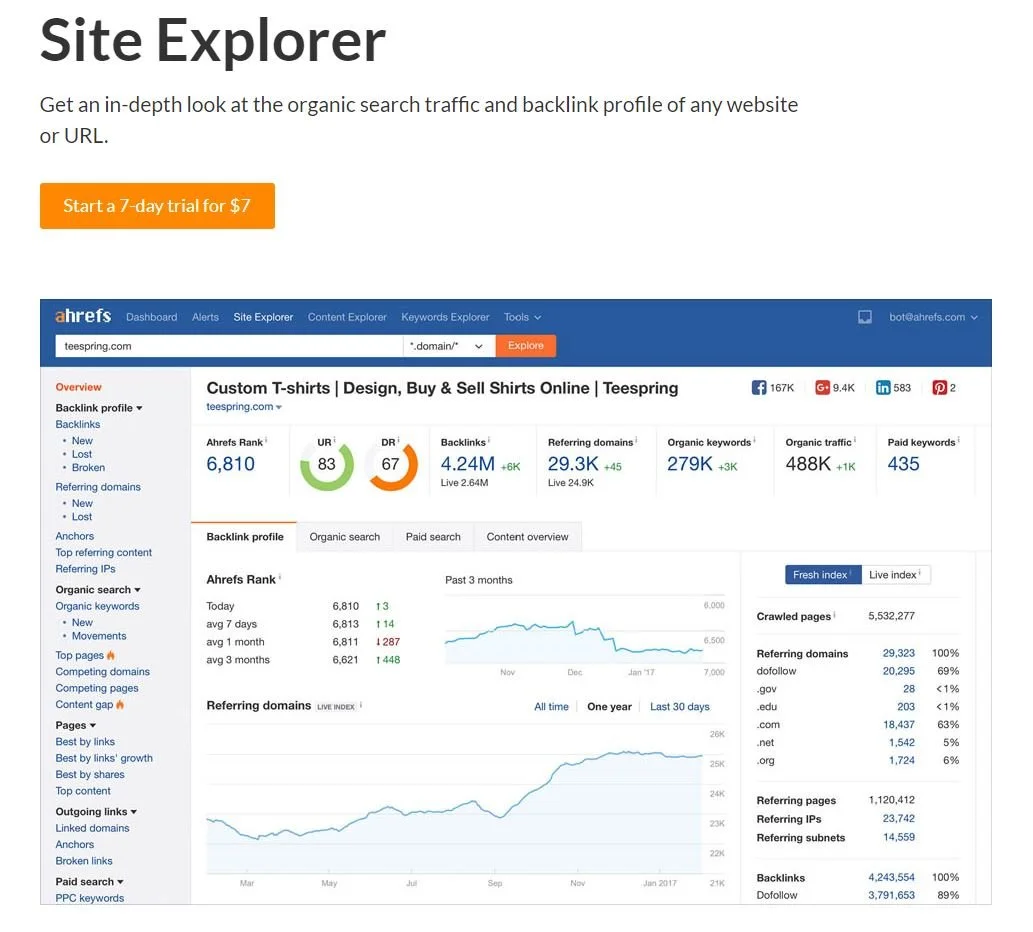Screen dimensions: 1033x932
Task: Switch to the Organic search tab
Action: 345,537
